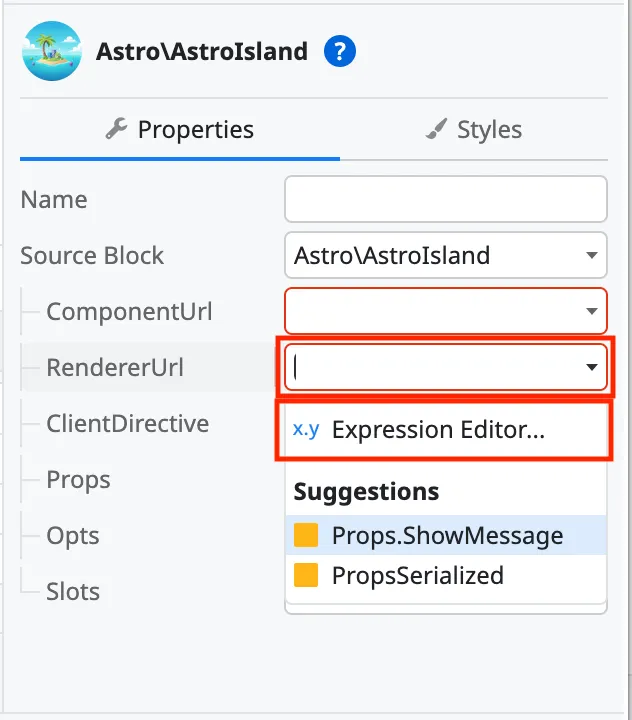
Task: Select the Slots property row
Action: [x=74, y=592]
